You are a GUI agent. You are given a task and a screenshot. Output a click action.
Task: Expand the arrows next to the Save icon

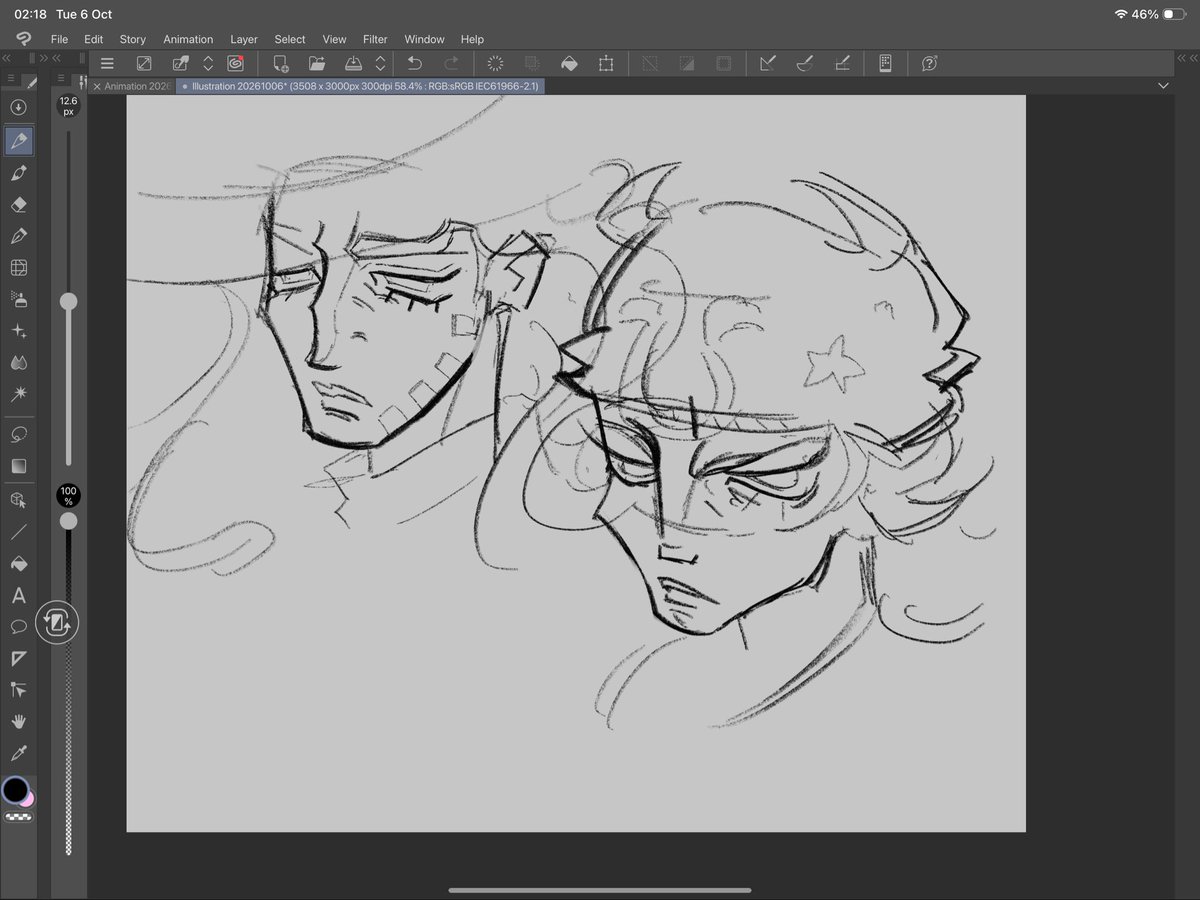coord(380,64)
